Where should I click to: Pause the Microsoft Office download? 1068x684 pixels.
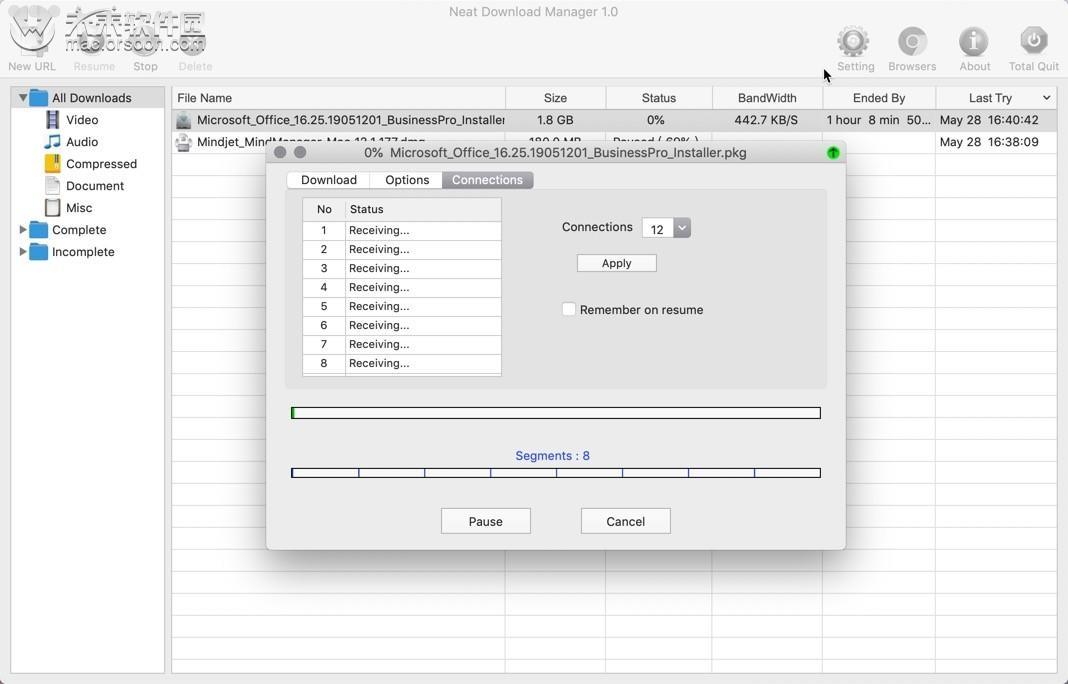(485, 521)
